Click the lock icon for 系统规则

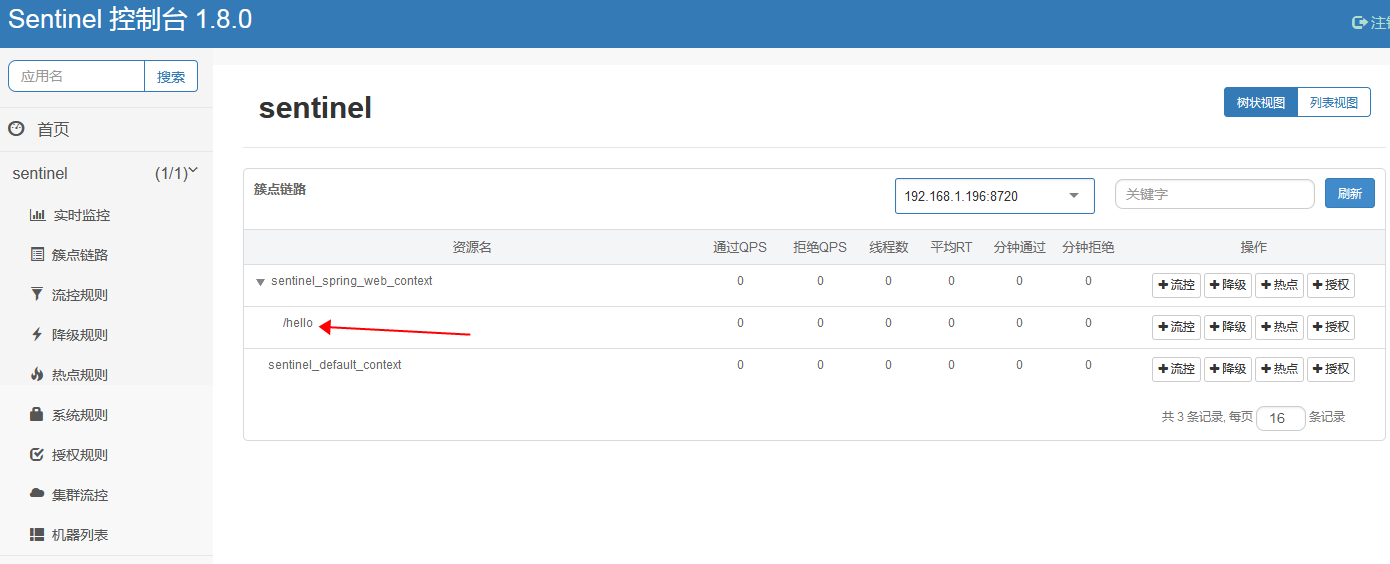tap(37, 415)
